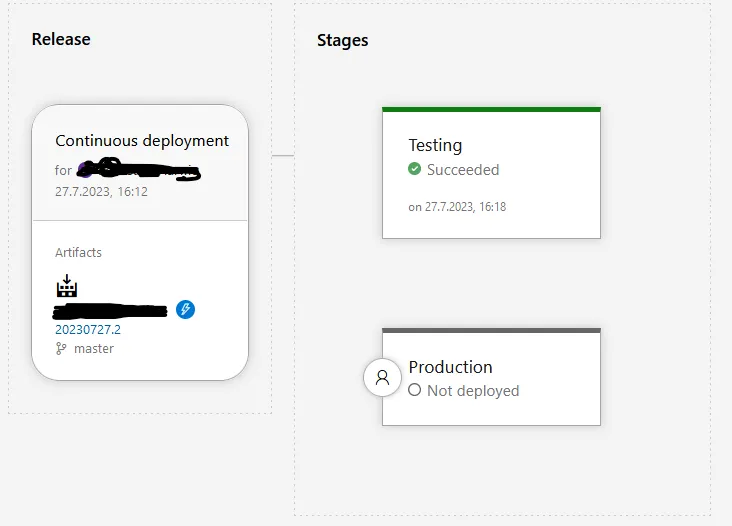The image size is (732, 526).
Task: Click the build artifact source icon
Action: coord(66,287)
